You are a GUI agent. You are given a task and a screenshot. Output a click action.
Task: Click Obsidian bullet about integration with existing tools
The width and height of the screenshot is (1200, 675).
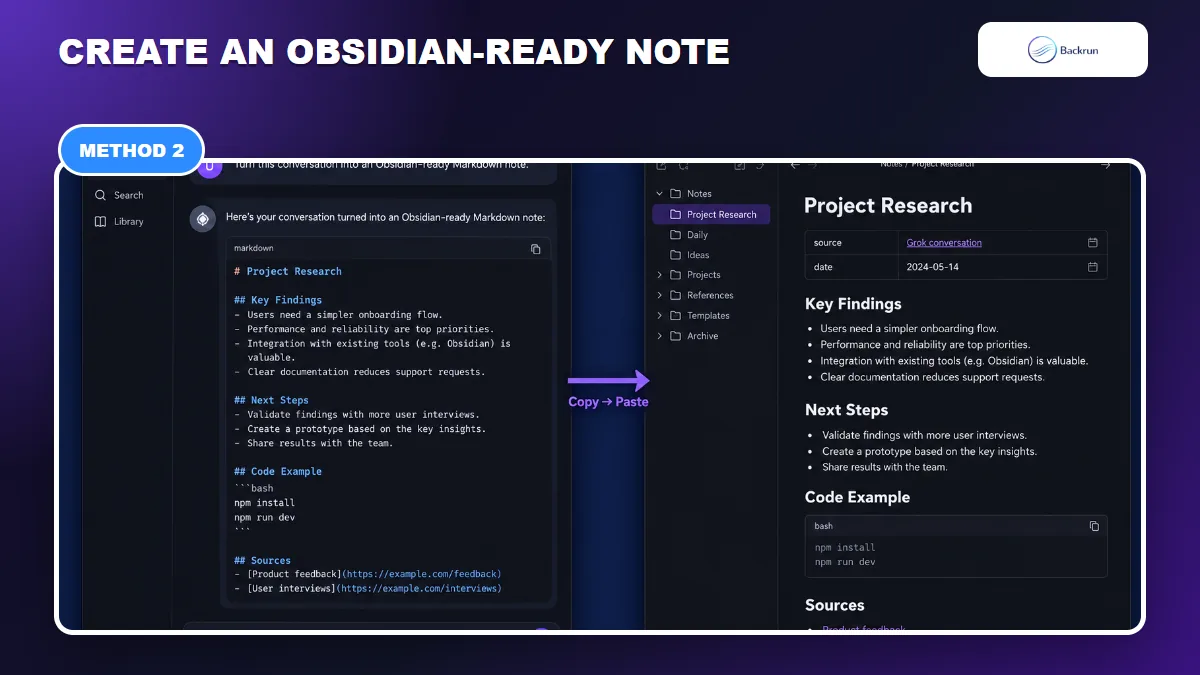coord(954,361)
